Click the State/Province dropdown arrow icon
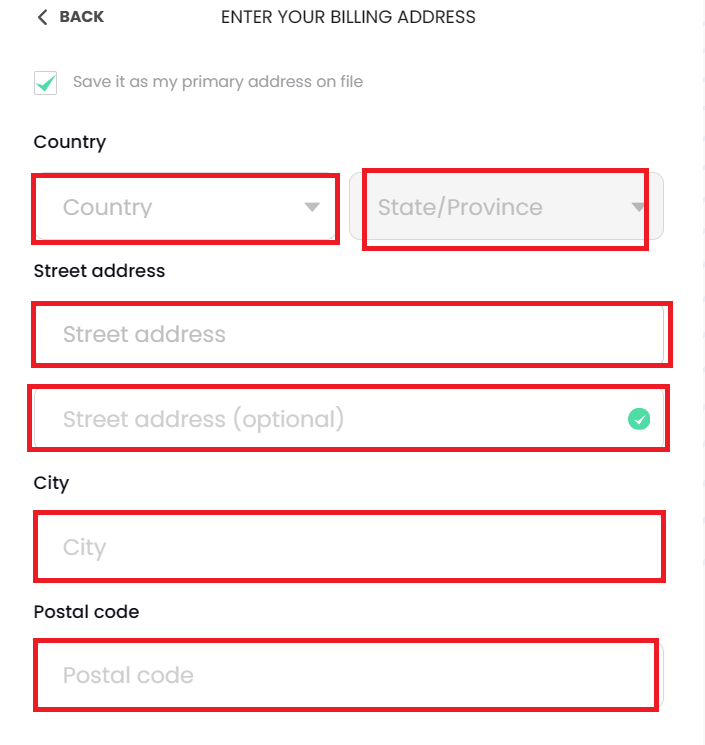705x745 pixels. tap(638, 208)
